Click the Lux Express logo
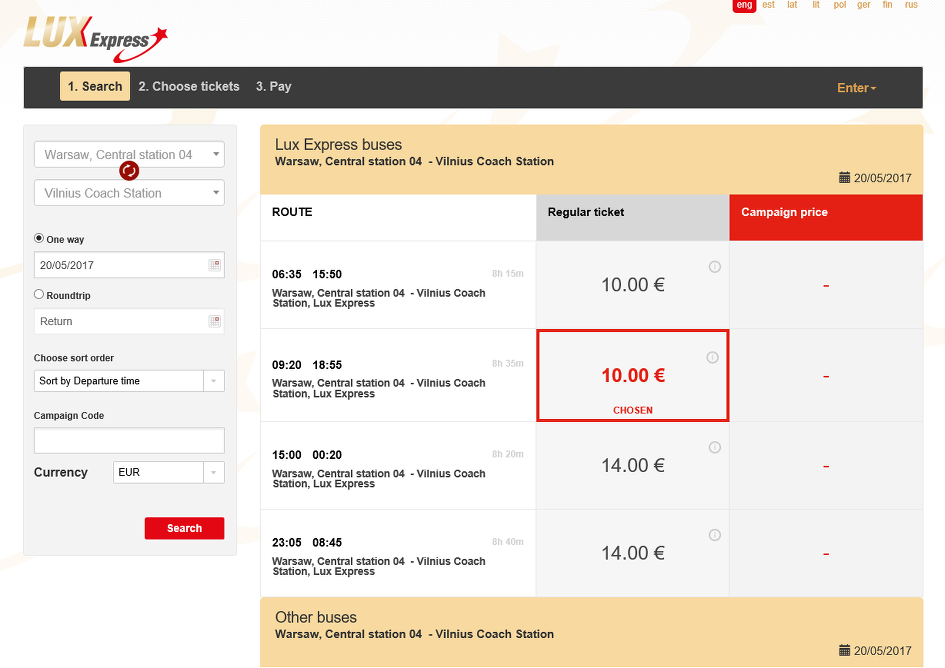945x668 pixels. [96, 39]
